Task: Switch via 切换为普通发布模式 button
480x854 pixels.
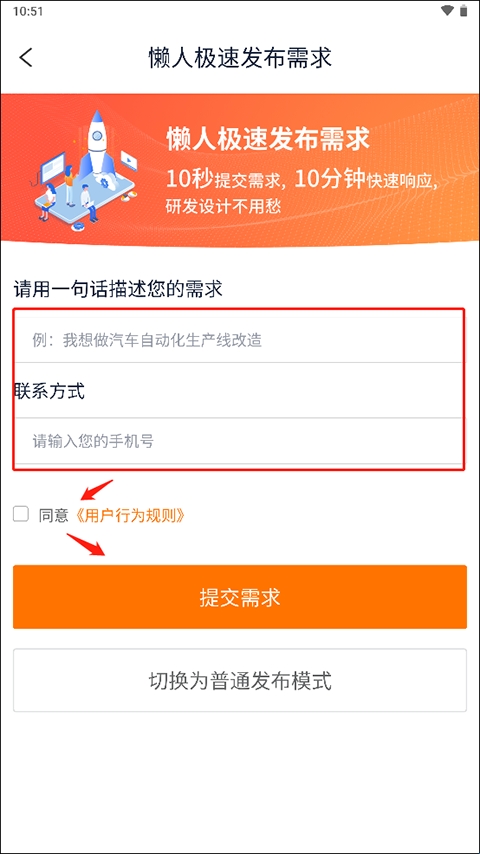Action: (240, 680)
